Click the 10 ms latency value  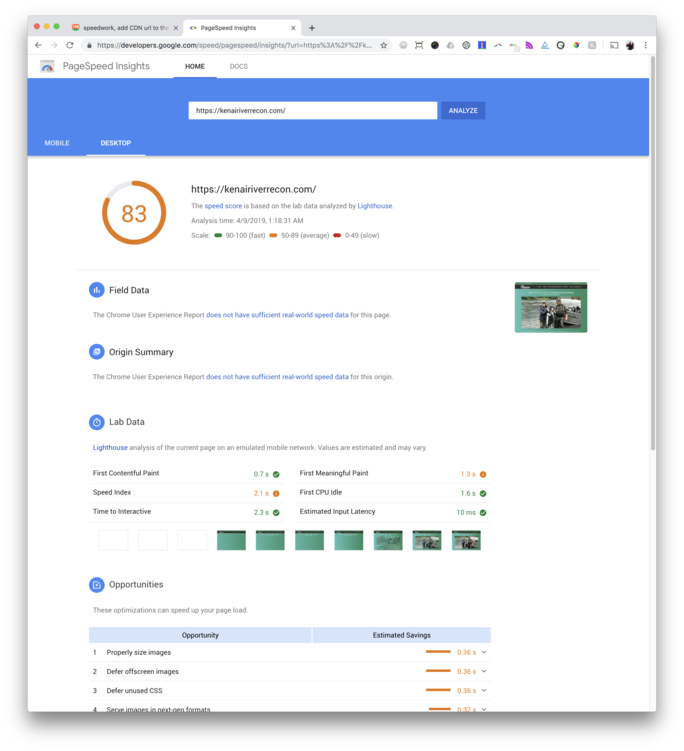pos(466,512)
